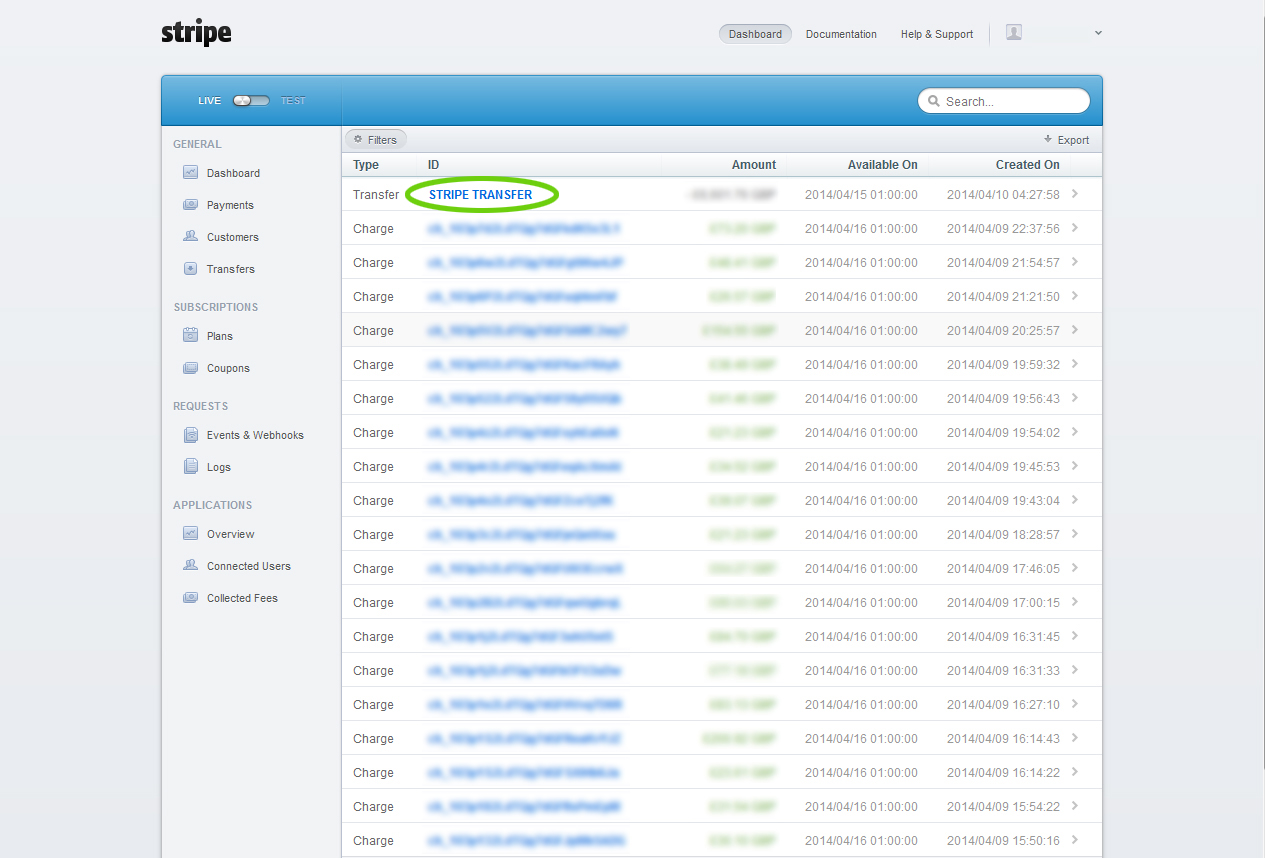This screenshot has width=1265, height=858.
Task: Click the user avatar icon
Action: 1014,32
